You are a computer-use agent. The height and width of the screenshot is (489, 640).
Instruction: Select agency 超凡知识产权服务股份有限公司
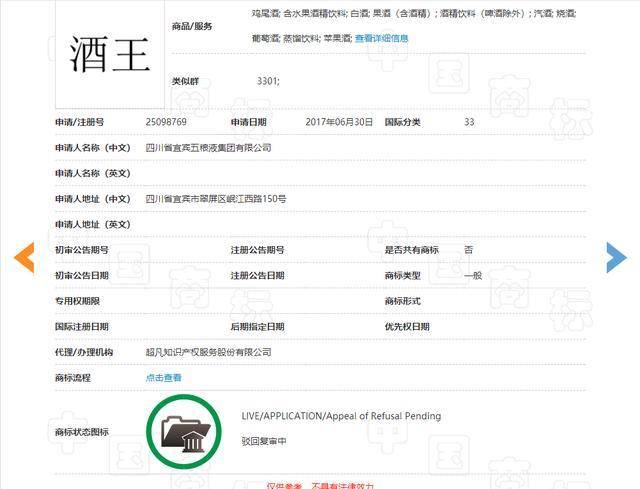tap(209, 352)
